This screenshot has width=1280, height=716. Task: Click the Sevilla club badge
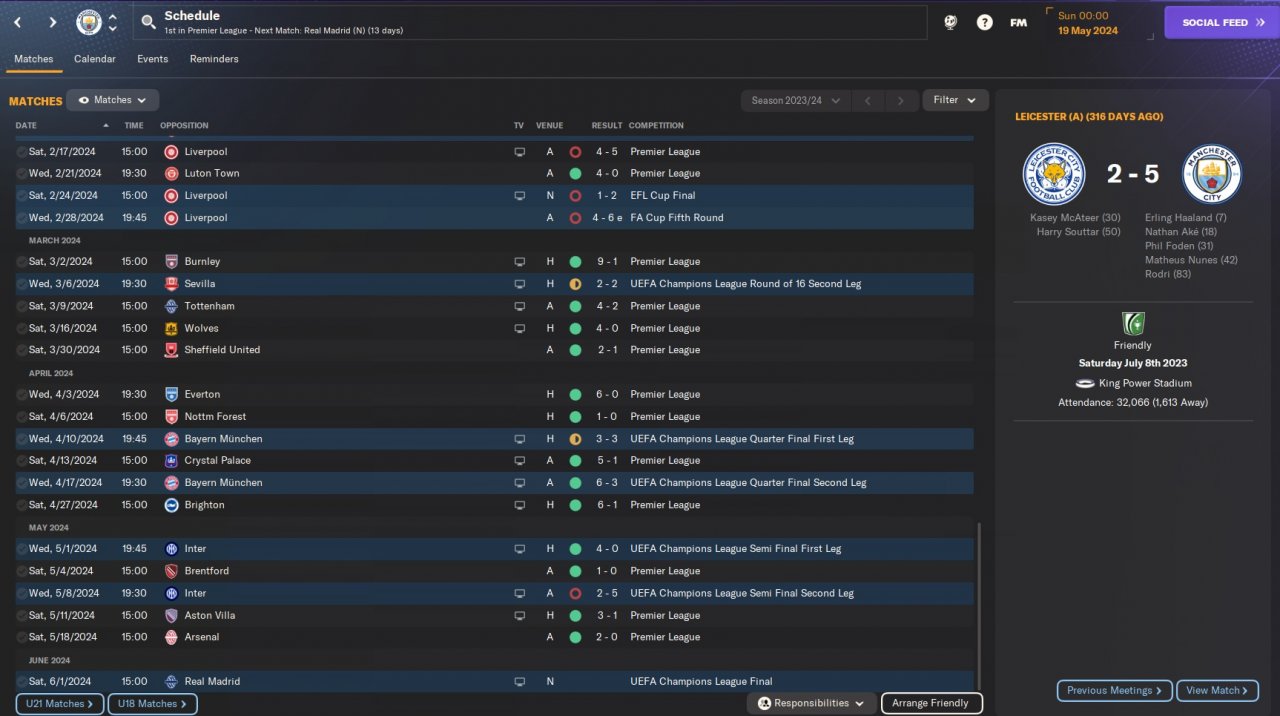(x=171, y=284)
